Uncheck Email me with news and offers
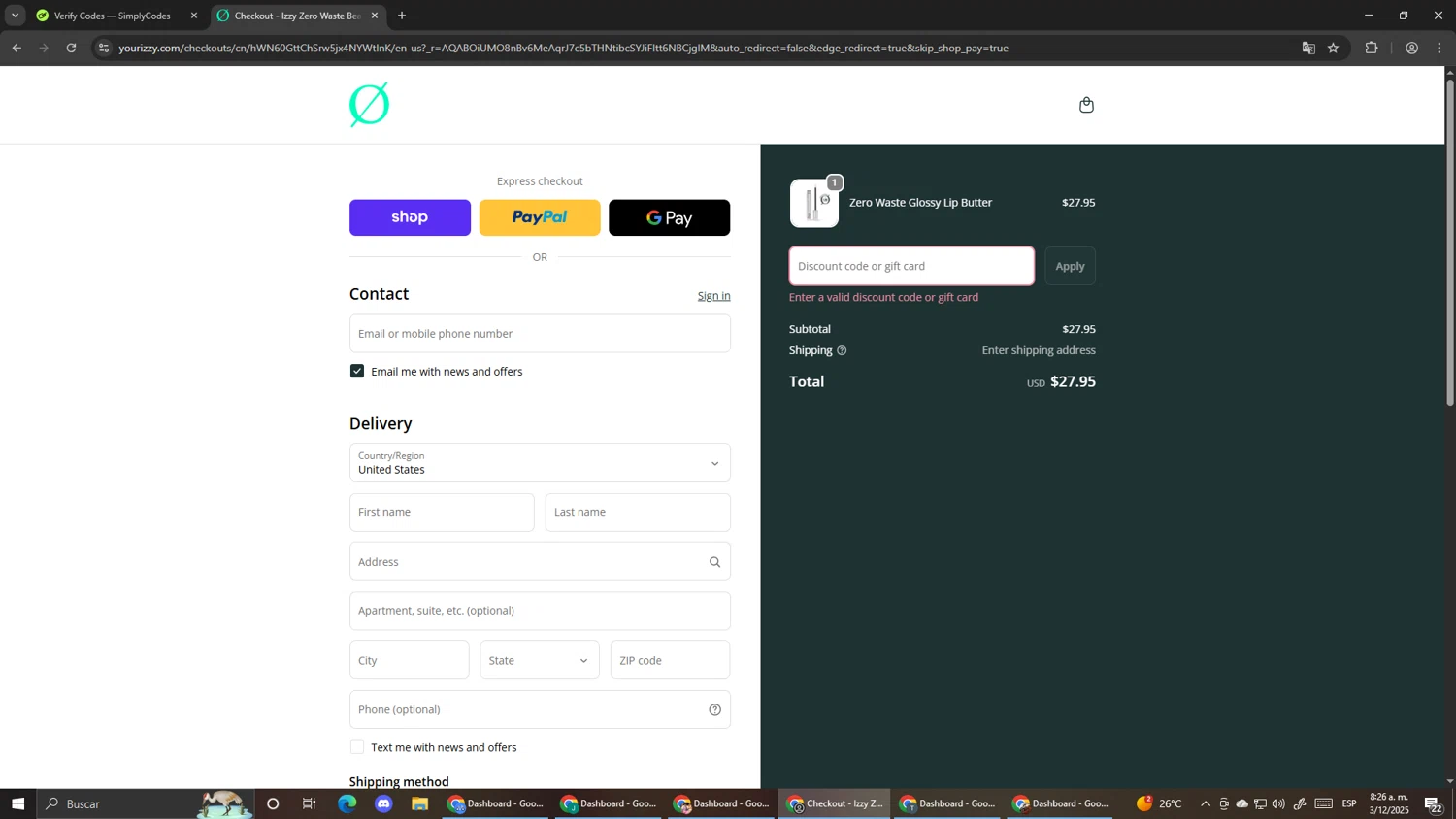The height and width of the screenshot is (819, 1456). (x=357, y=372)
